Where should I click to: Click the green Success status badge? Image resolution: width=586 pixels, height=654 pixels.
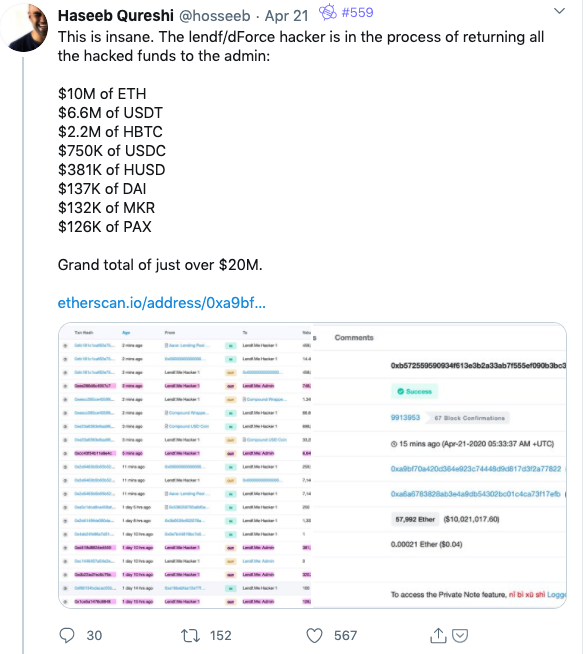coord(414,391)
